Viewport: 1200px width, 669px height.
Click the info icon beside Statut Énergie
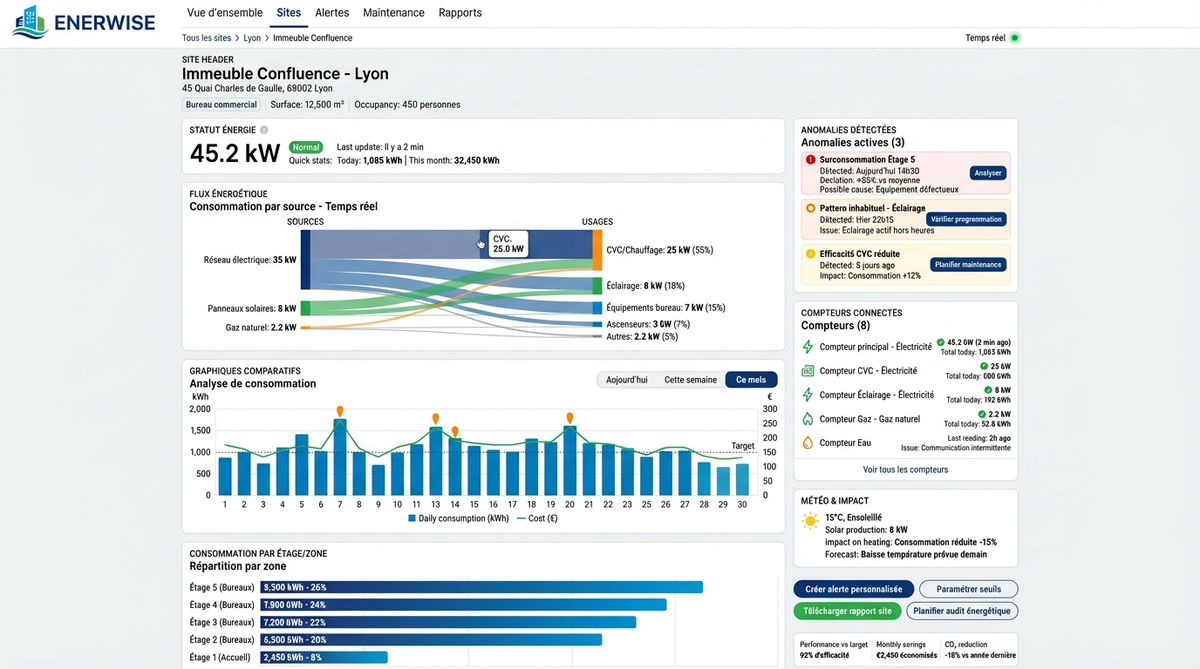point(264,130)
